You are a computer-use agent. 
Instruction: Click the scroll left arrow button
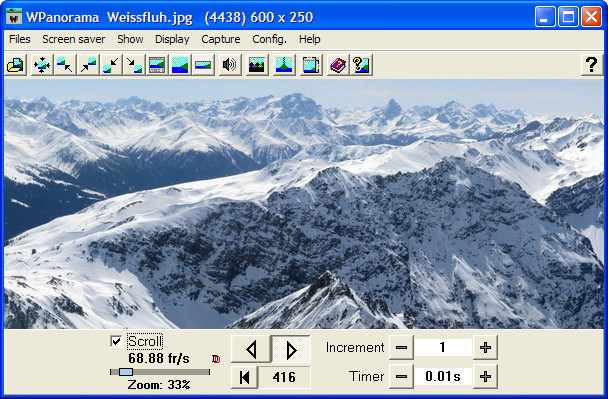coord(251,349)
